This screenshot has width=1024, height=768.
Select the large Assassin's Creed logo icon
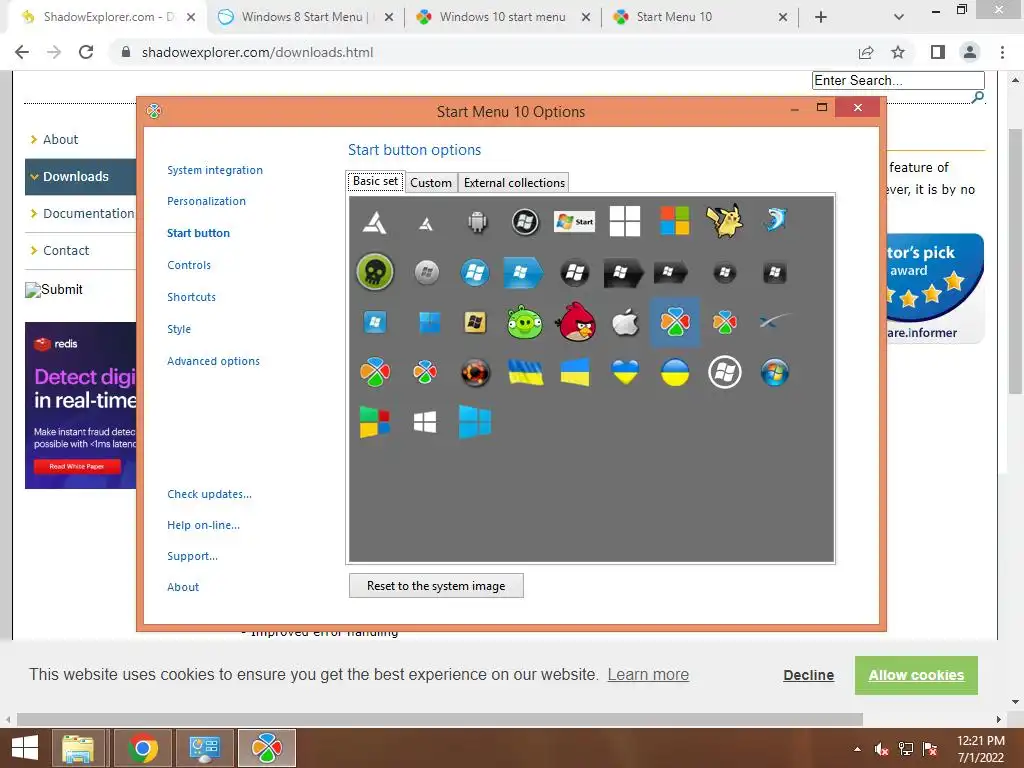coord(375,222)
